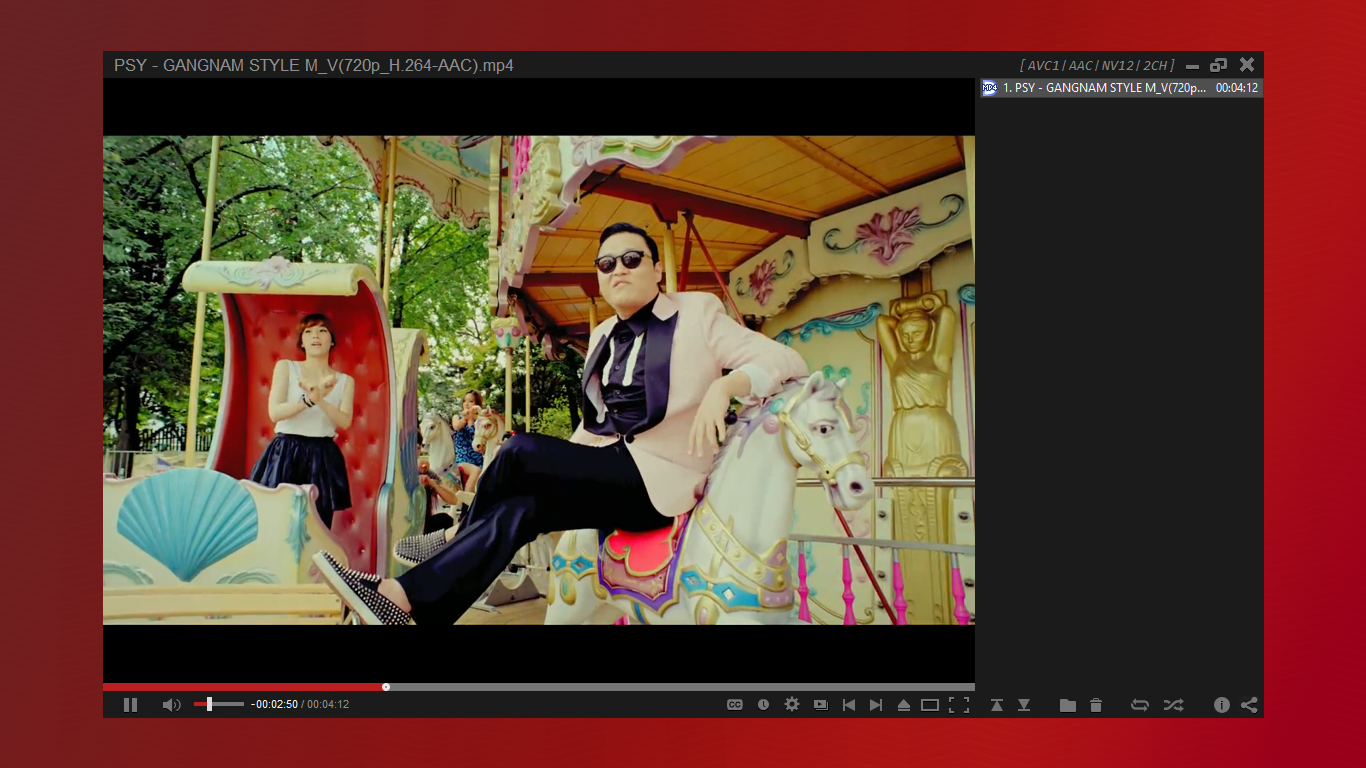This screenshot has height=768, width=1366.
Task: Select PSY - GANGNAM STYLE playlist entry
Action: (1120, 88)
